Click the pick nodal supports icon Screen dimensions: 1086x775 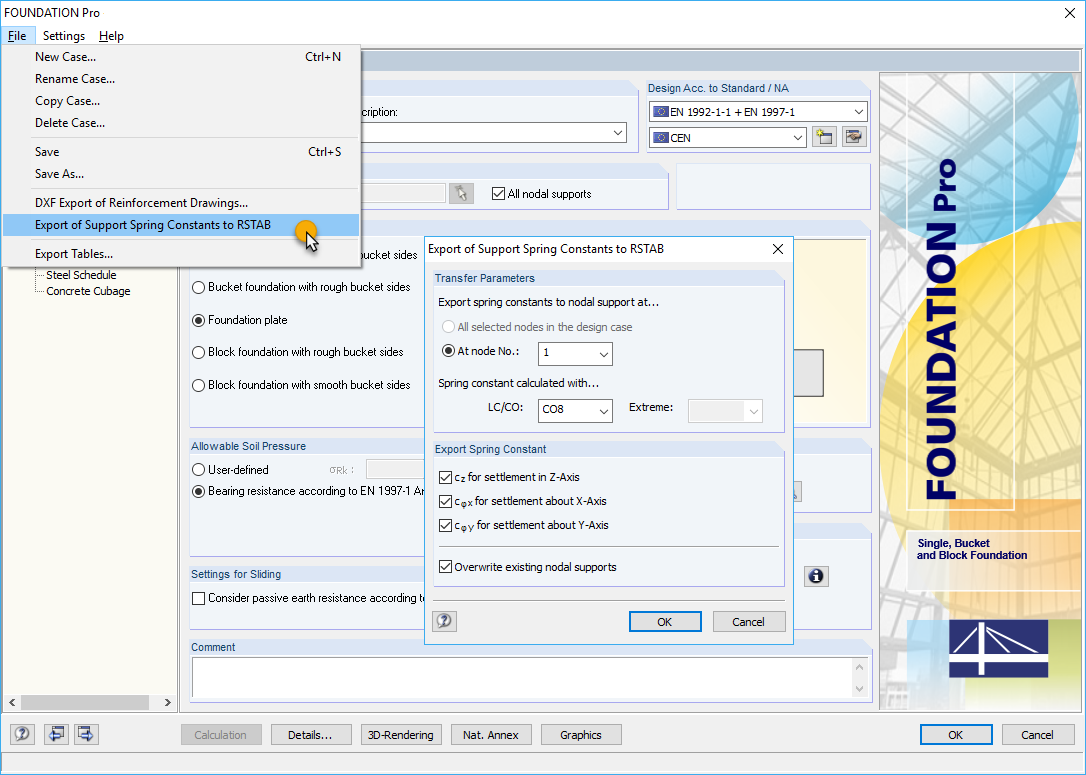click(x=461, y=194)
